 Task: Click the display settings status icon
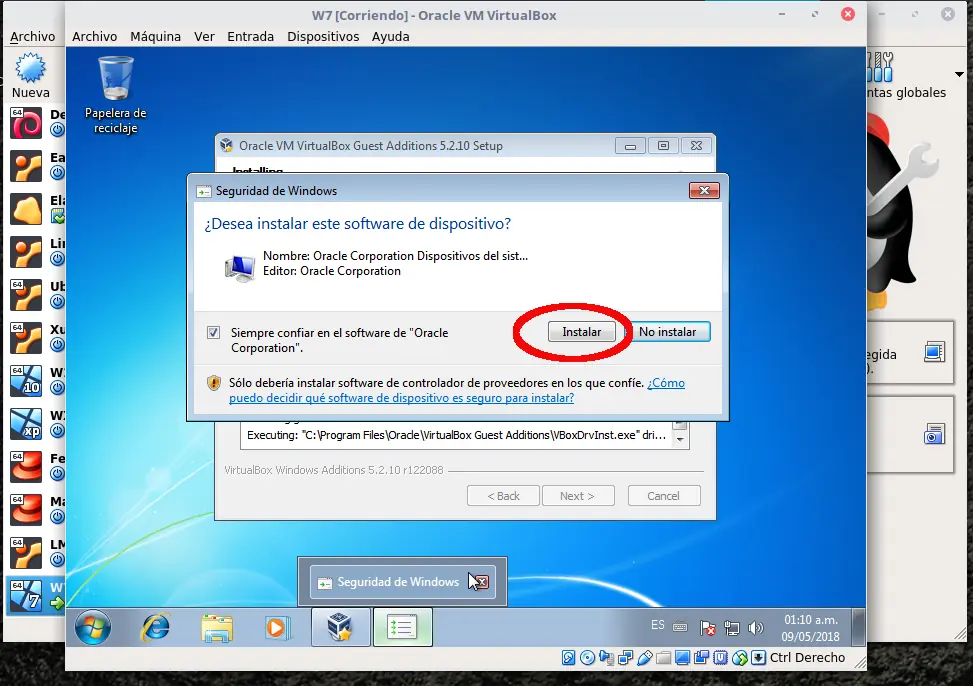pos(683,657)
